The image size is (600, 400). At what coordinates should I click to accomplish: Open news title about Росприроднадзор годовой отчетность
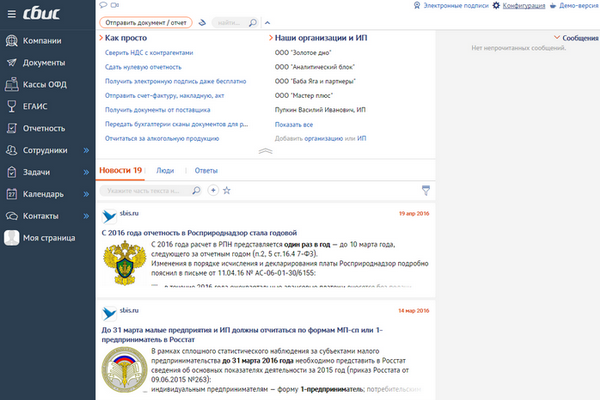pyautogui.click(x=199, y=233)
